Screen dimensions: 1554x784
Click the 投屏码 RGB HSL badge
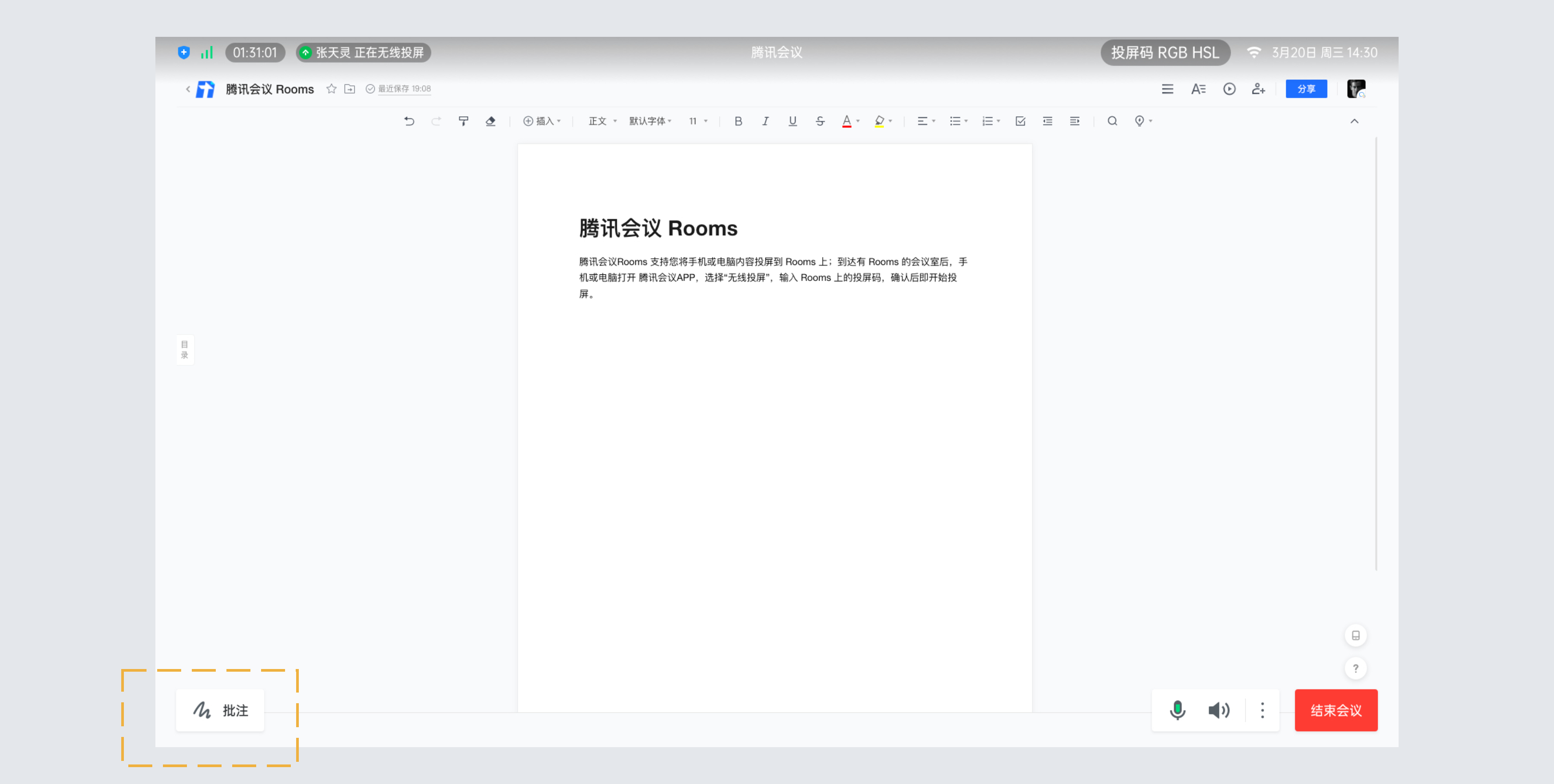point(1165,52)
